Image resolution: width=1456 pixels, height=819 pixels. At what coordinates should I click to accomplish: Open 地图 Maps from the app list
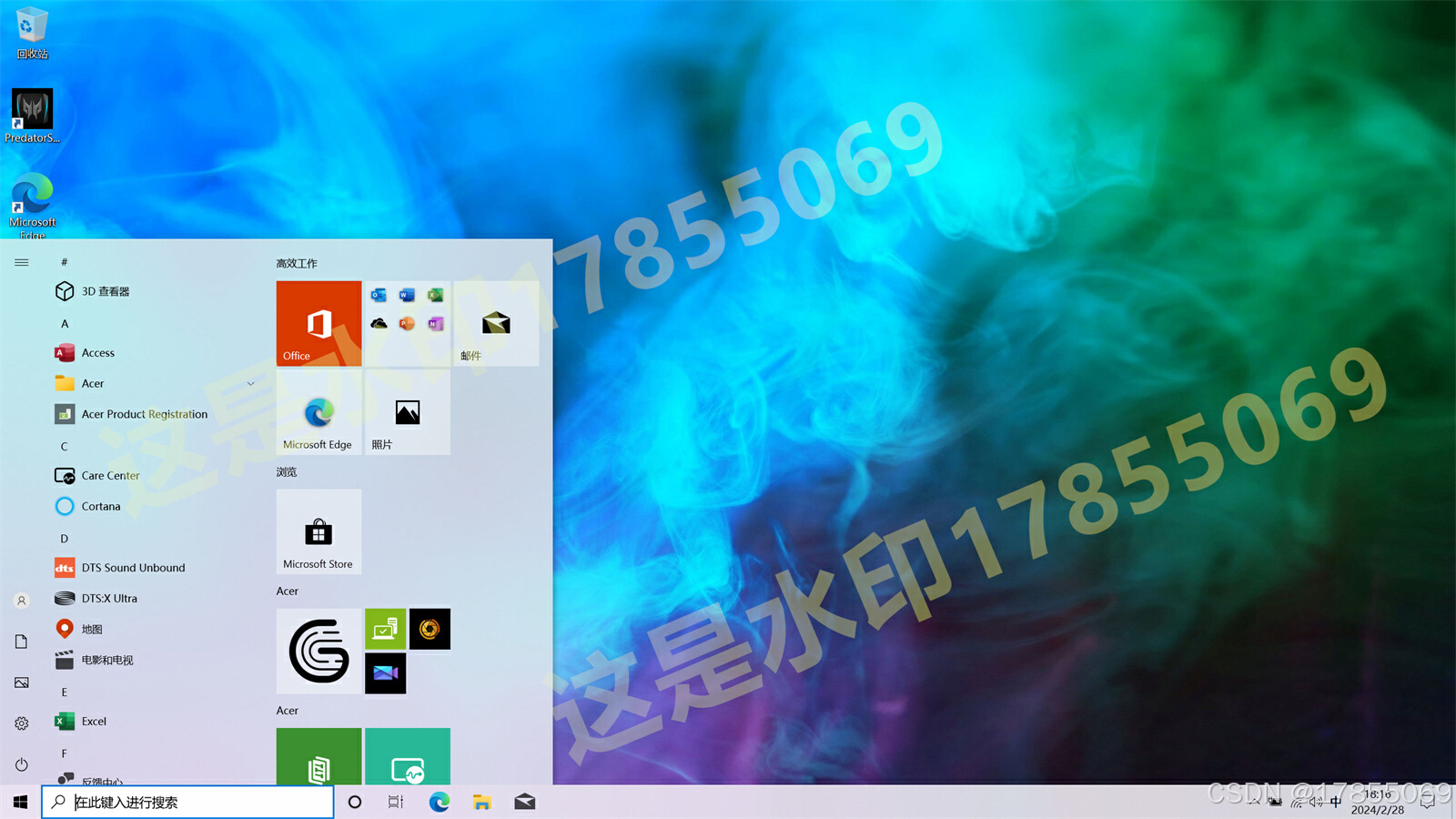click(x=155, y=630)
